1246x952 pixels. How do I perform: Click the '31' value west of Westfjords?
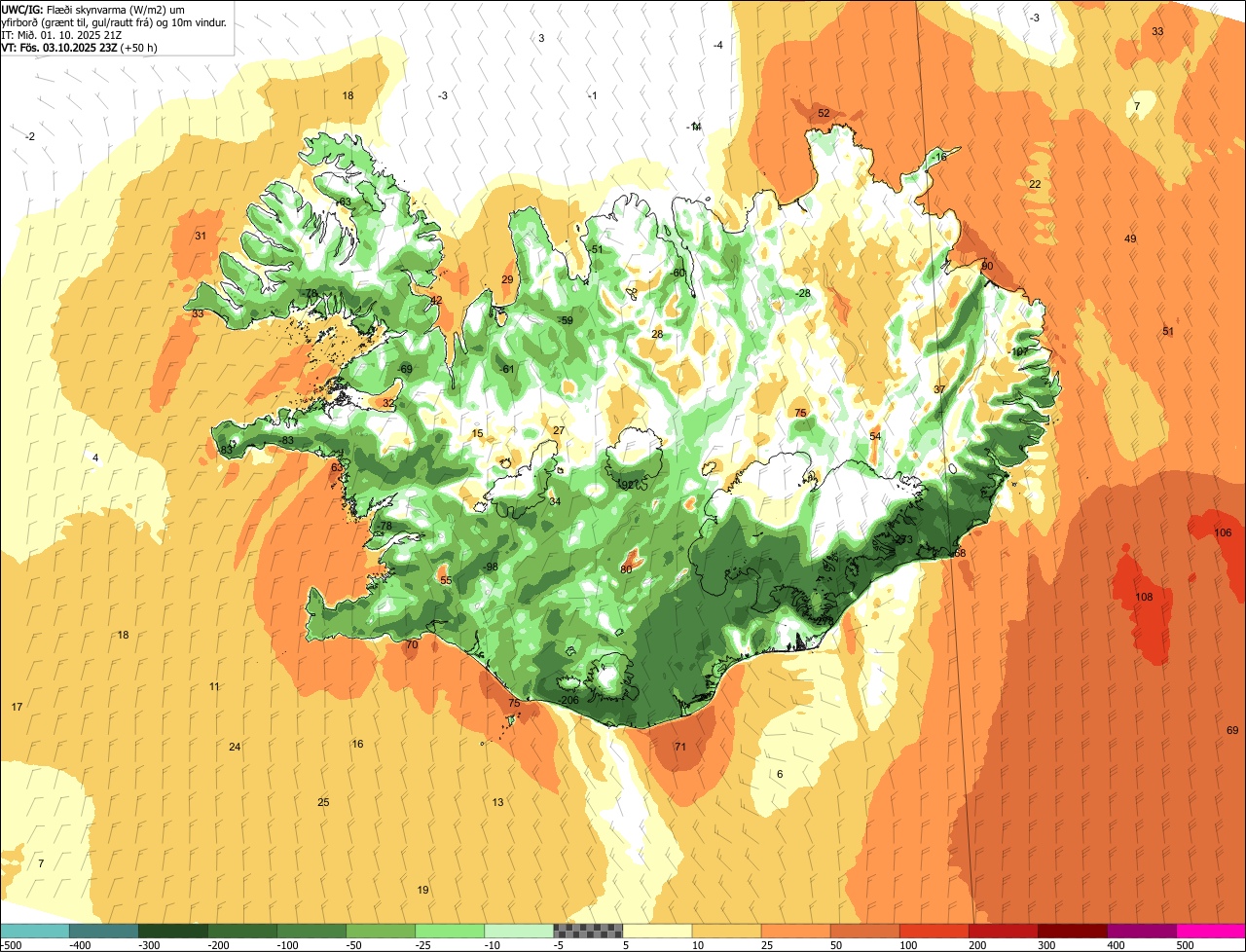pos(201,236)
